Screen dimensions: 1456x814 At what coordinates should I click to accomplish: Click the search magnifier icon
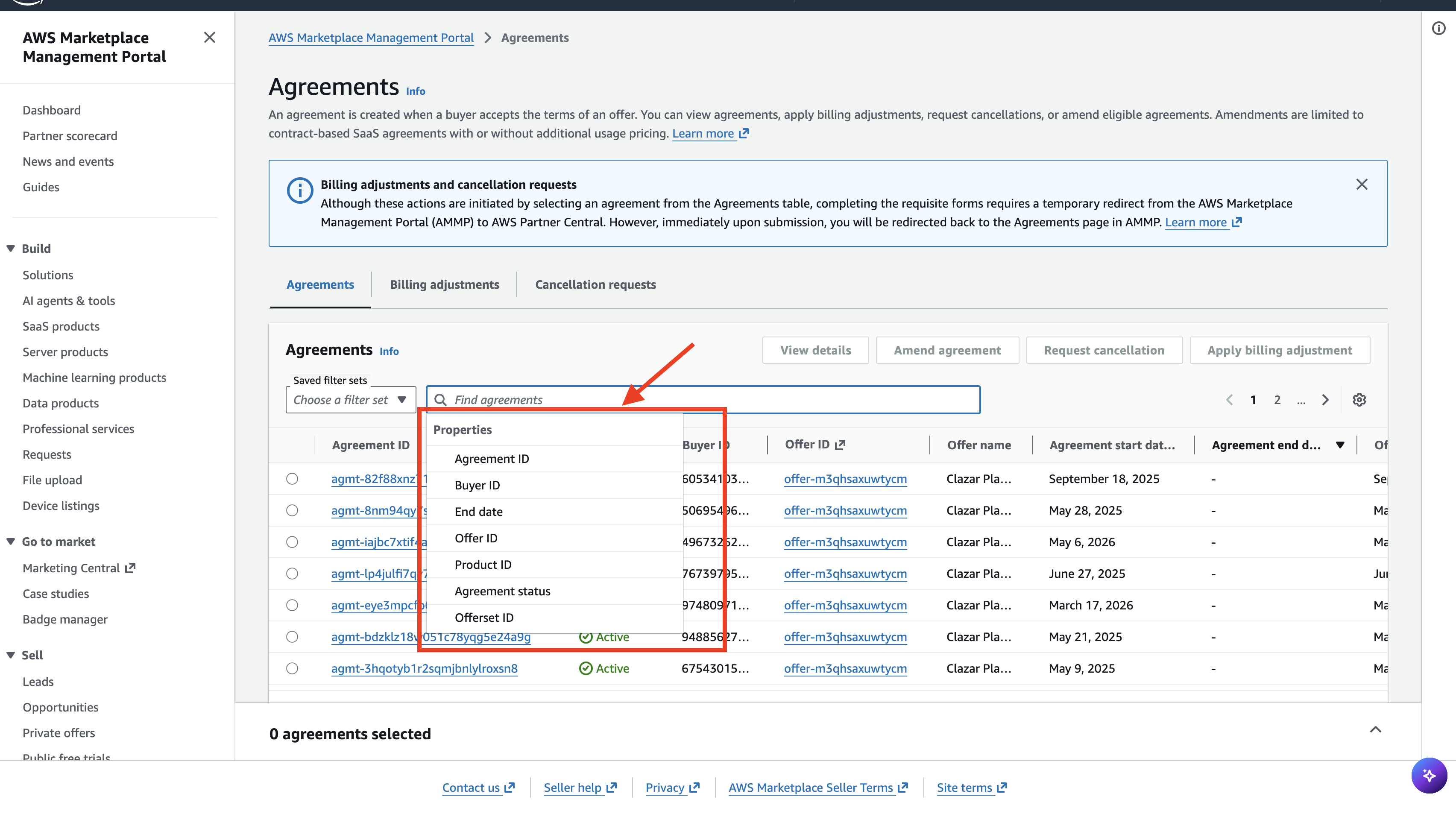coord(440,400)
